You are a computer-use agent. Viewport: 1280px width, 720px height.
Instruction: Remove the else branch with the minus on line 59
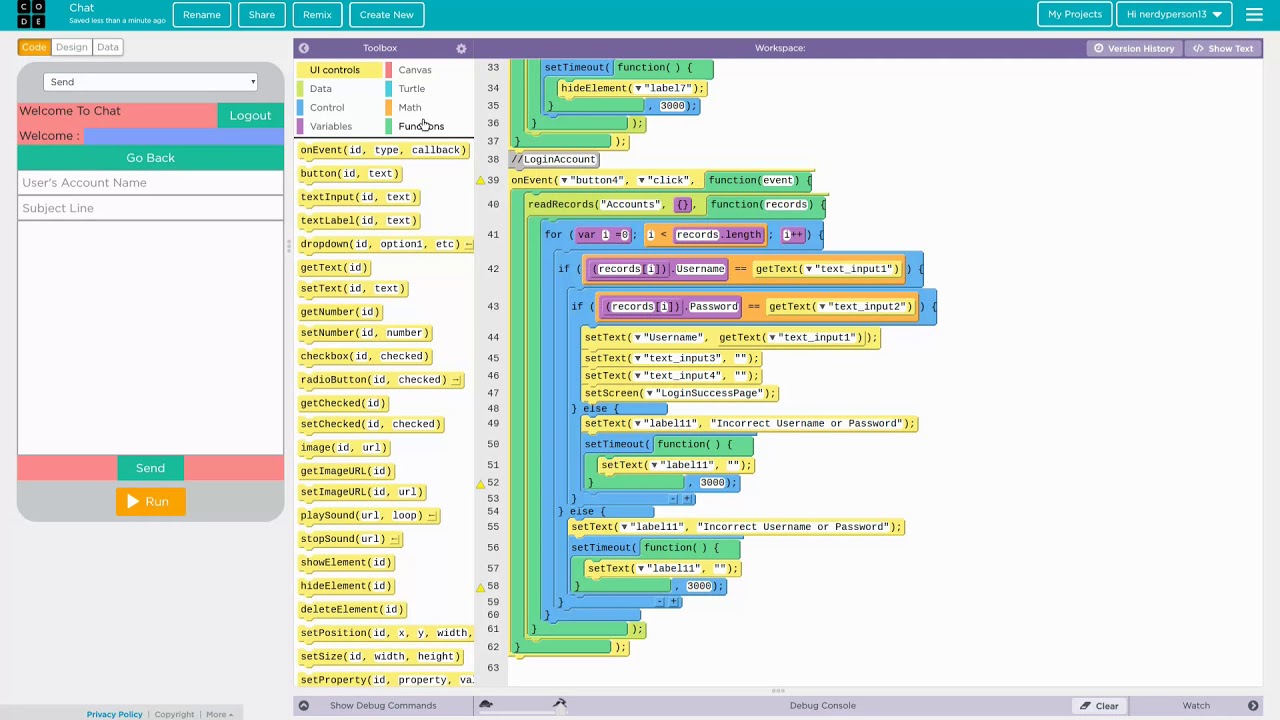(661, 602)
